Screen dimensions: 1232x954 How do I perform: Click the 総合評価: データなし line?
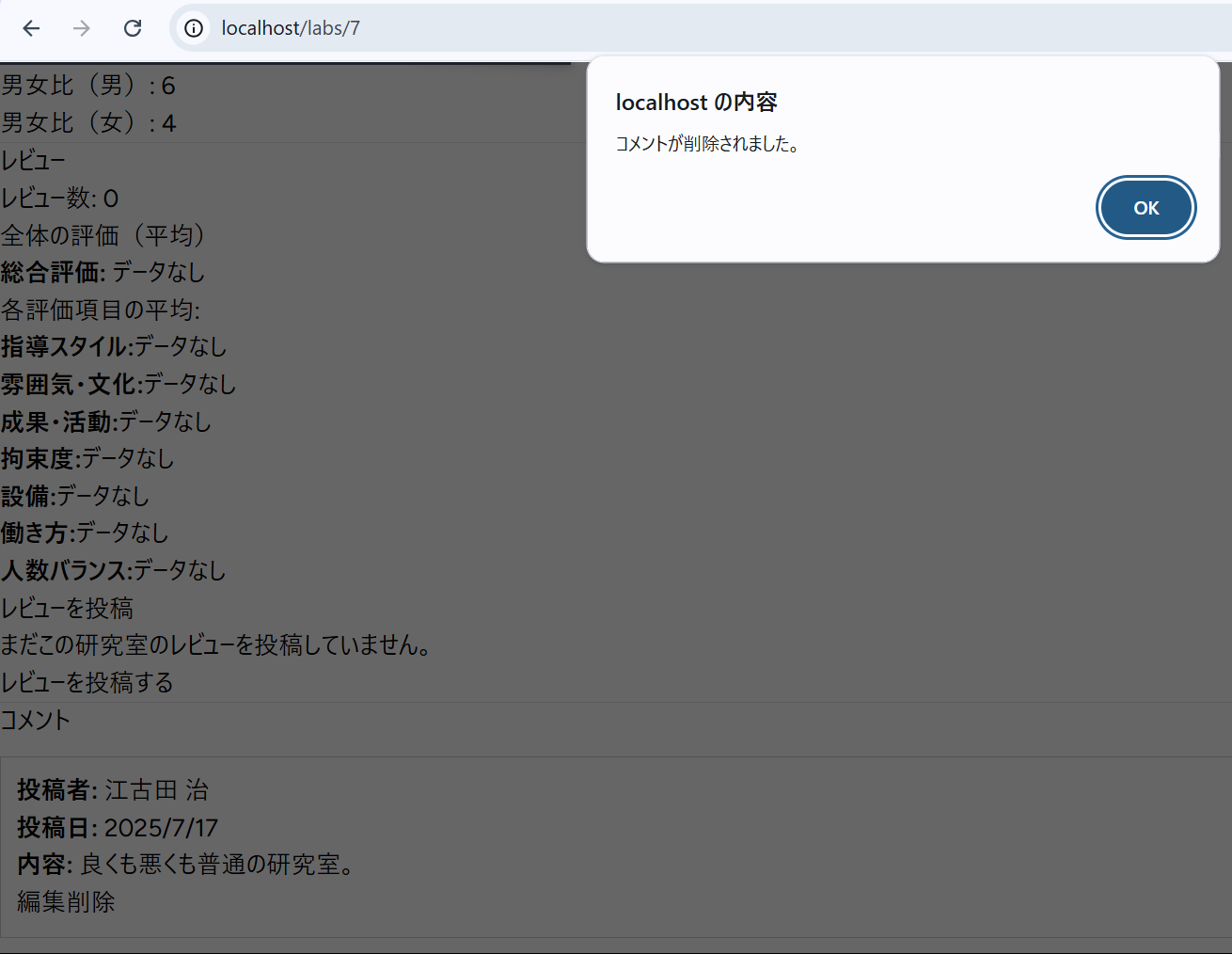103,273
